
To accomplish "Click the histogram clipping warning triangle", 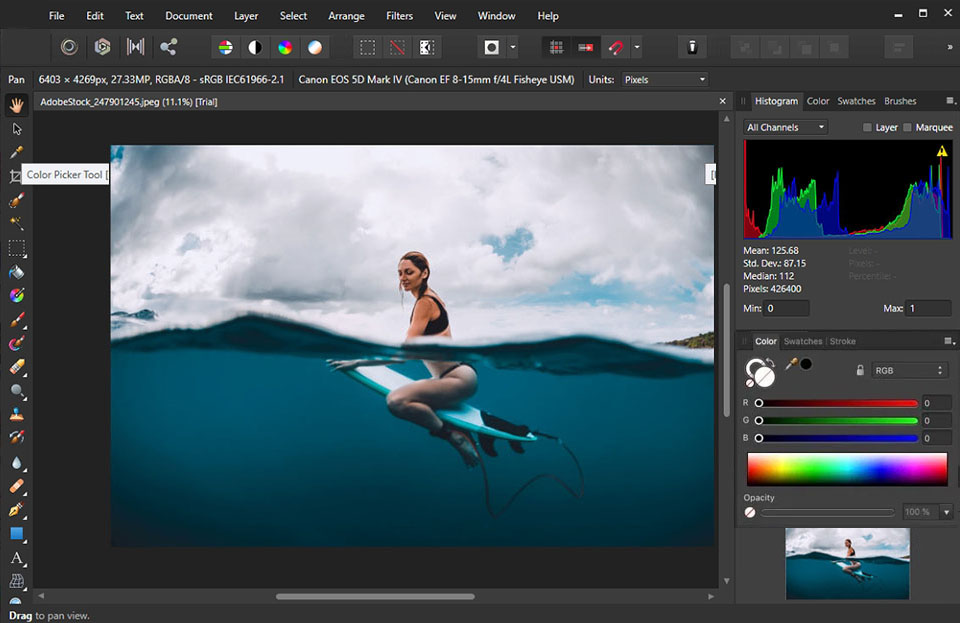I will [942, 151].
